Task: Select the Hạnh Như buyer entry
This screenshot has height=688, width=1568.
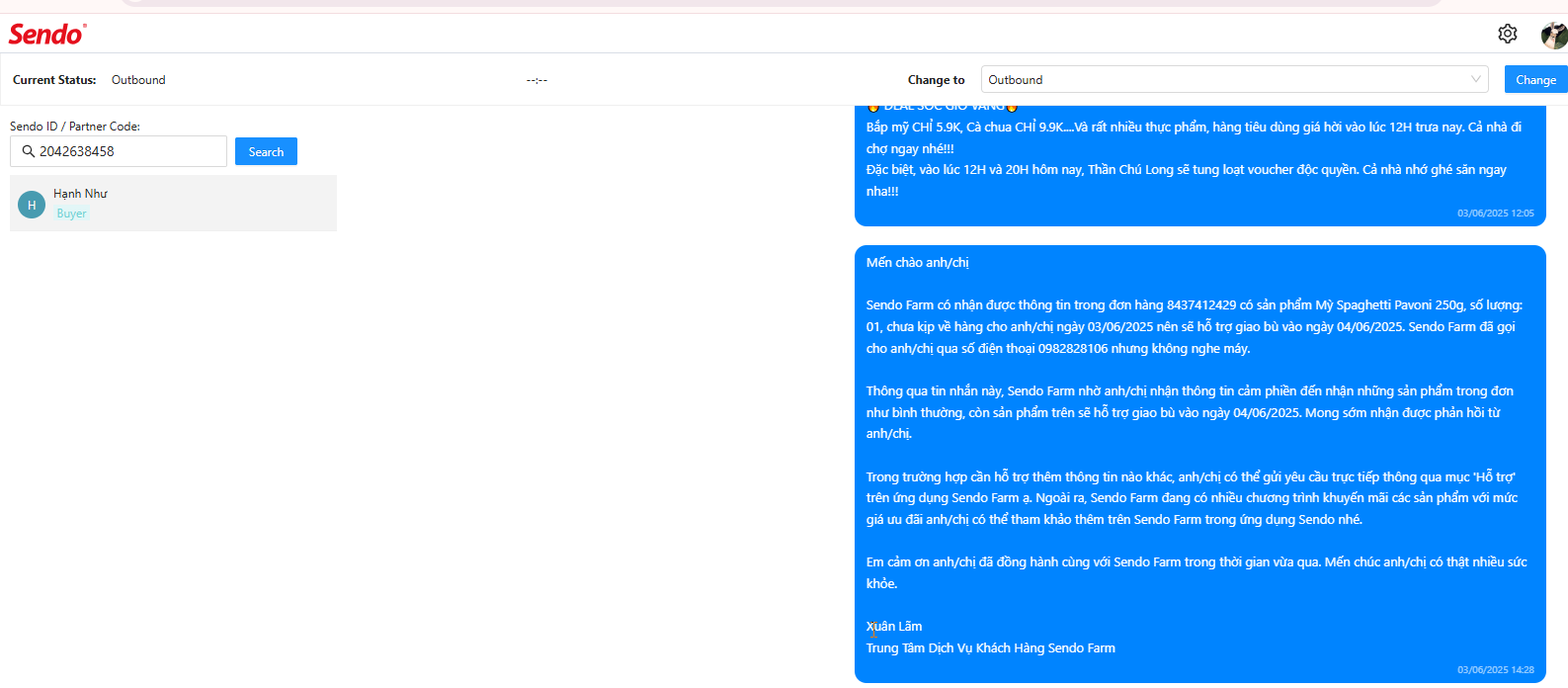Action: click(x=173, y=204)
